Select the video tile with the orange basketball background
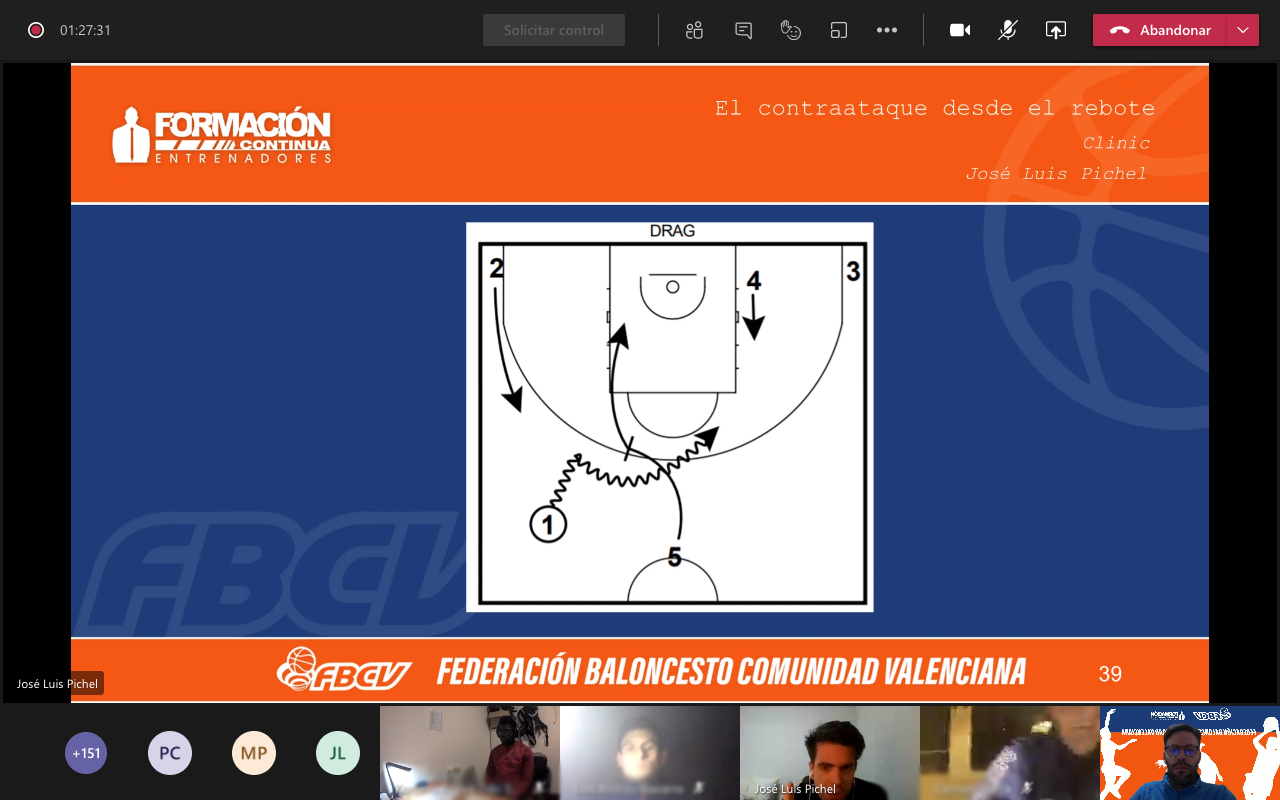 click(x=1190, y=753)
